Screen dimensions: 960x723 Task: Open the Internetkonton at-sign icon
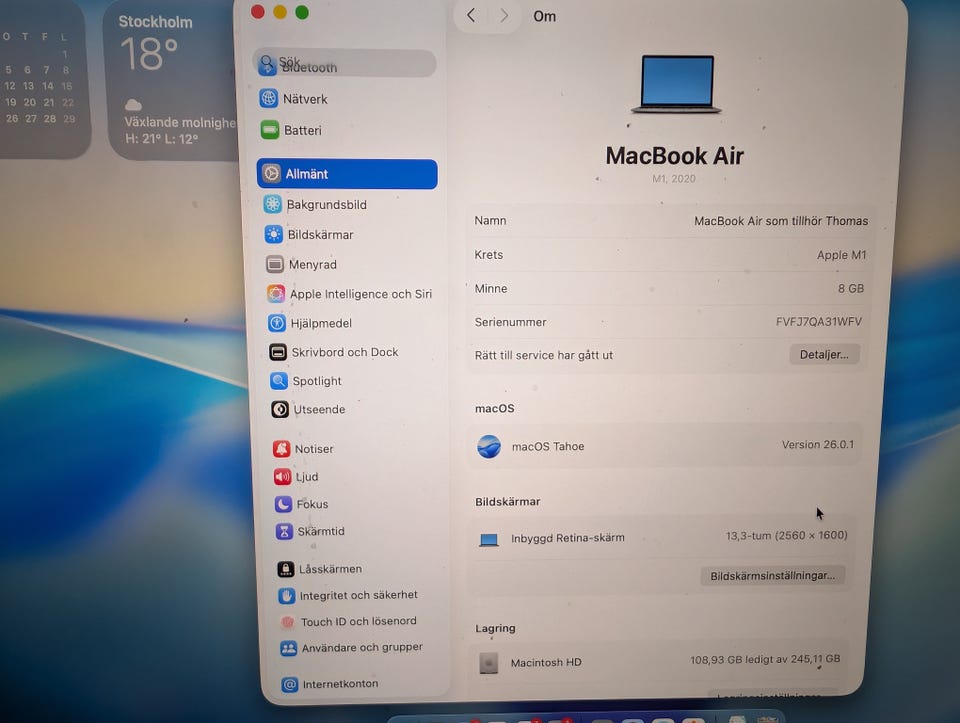[x=290, y=684]
